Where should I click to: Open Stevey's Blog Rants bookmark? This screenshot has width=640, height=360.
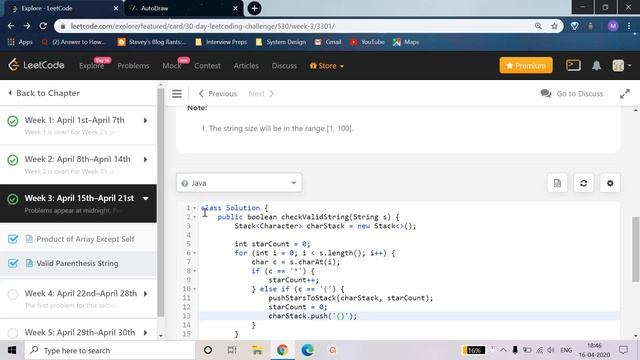152,42
